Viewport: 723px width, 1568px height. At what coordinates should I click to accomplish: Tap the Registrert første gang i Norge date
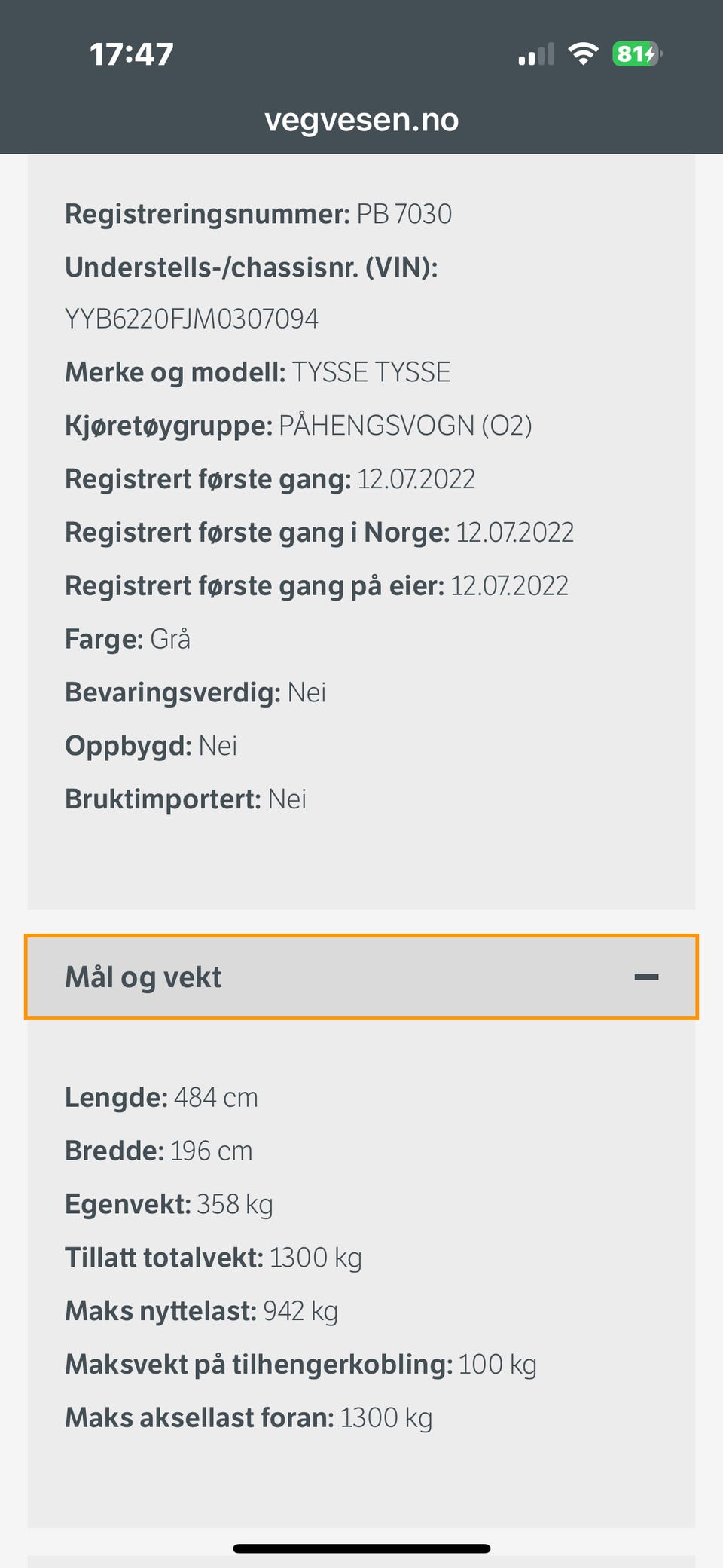coord(514,533)
